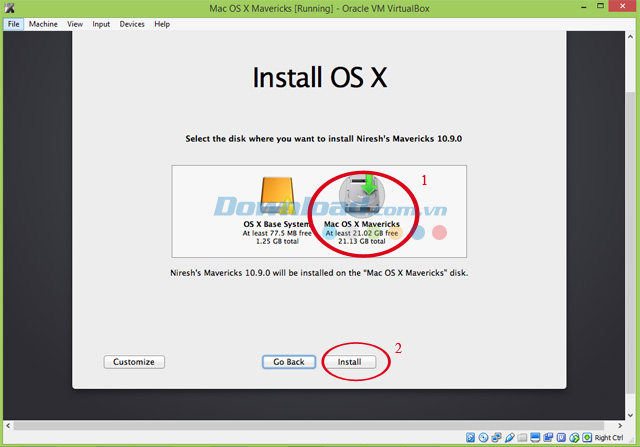Click the video capture status icon
Image resolution: width=640 pixels, height=447 pixels.
[x=548, y=438]
